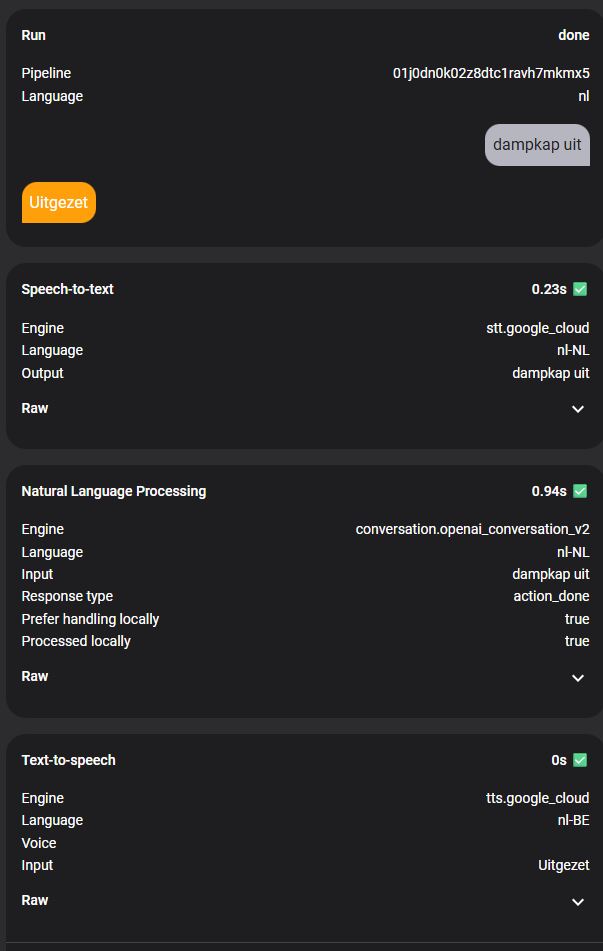Click the Text-to-speech section heading
This screenshot has height=951, width=603.
click(69, 760)
